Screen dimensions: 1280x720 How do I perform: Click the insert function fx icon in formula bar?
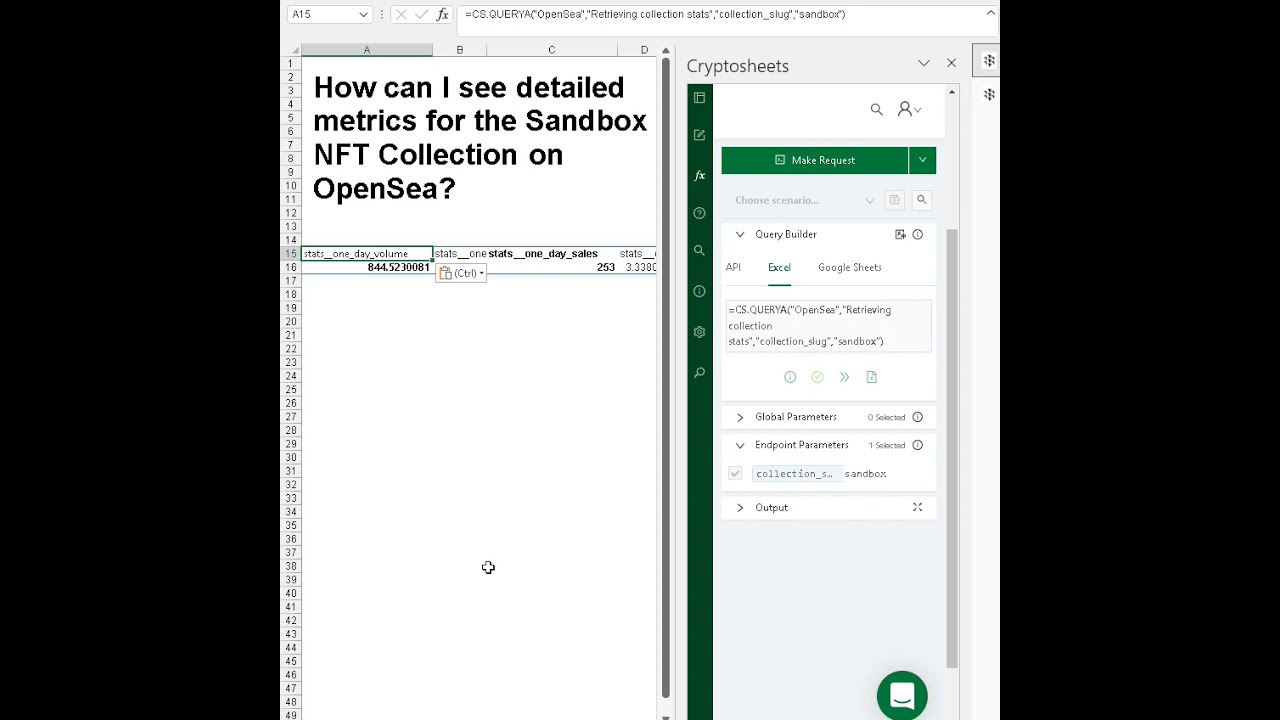point(442,14)
